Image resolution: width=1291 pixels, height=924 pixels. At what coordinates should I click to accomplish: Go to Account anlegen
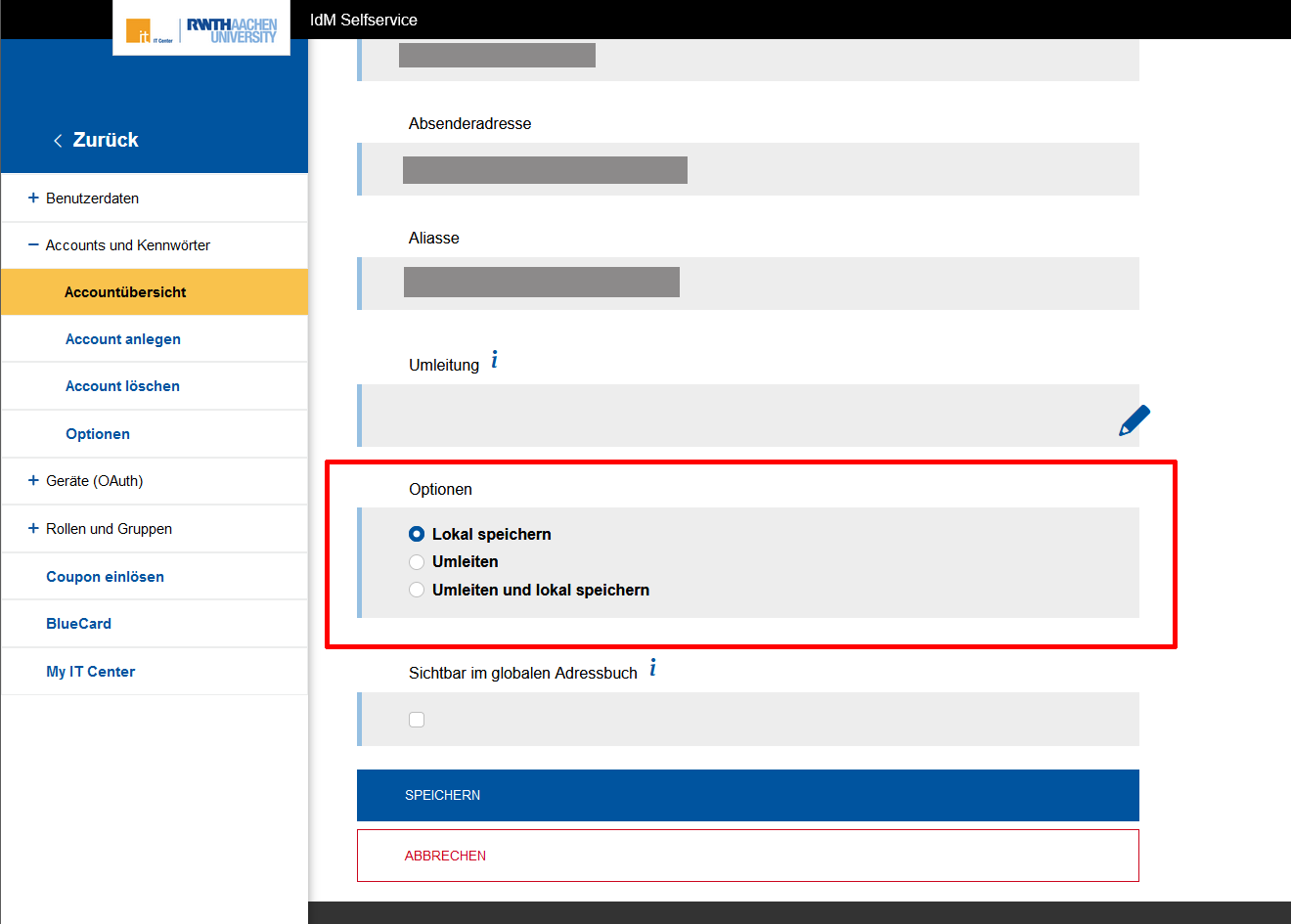(123, 339)
